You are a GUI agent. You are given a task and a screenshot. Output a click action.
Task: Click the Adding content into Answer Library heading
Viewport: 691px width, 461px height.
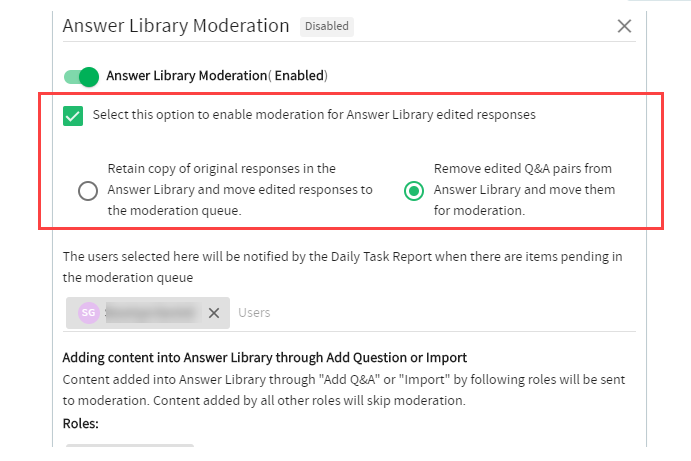tap(264, 357)
